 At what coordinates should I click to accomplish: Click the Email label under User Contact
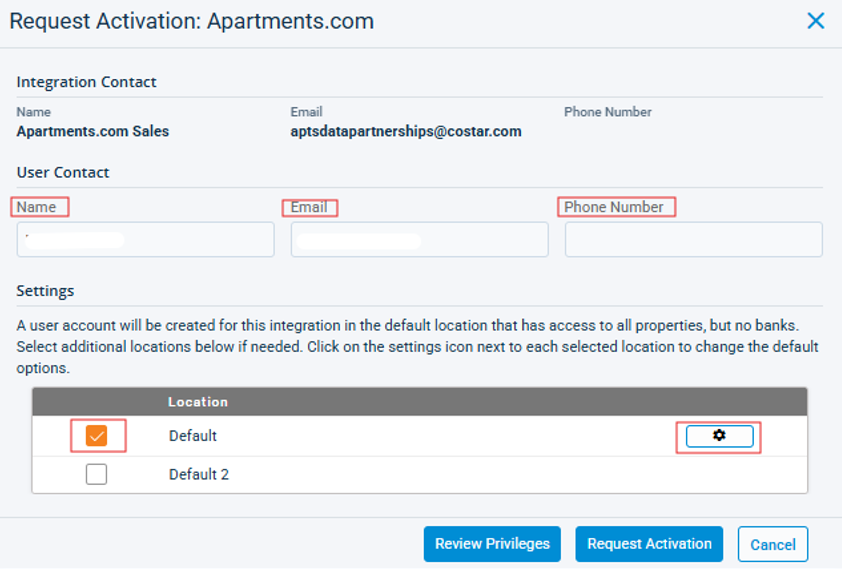pos(309,207)
